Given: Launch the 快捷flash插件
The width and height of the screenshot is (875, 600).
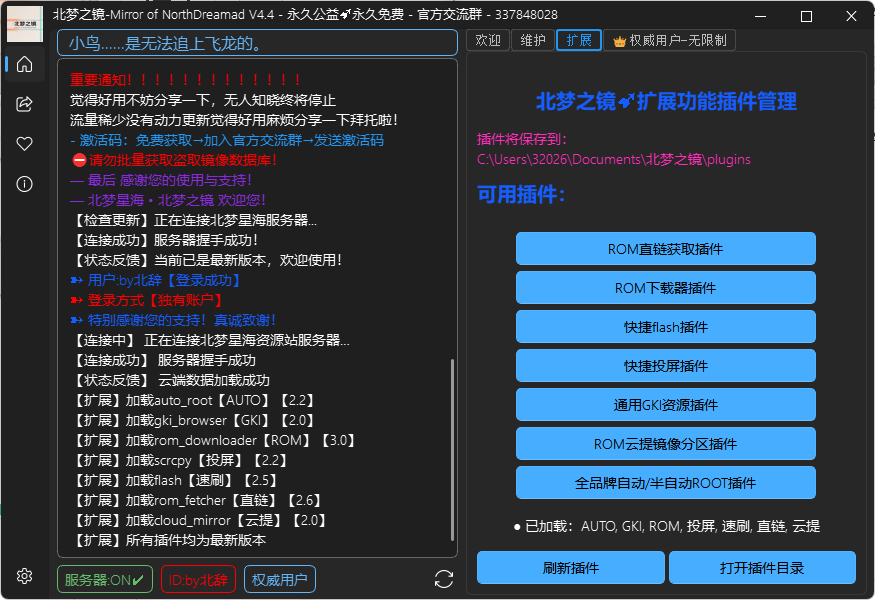Looking at the screenshot, I should [x=665, y=326].
